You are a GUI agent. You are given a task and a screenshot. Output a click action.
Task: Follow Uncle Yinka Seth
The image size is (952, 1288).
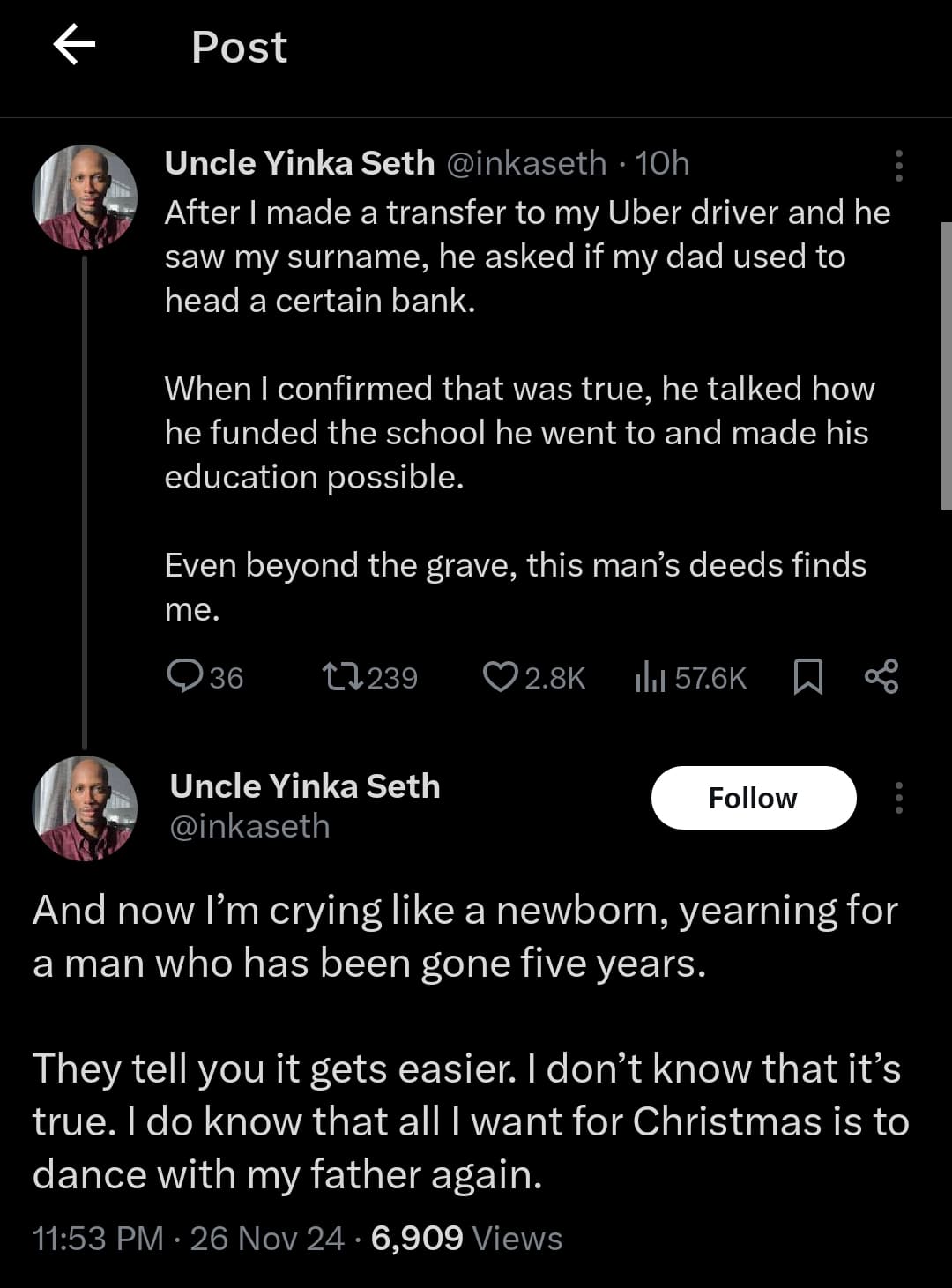753,798
